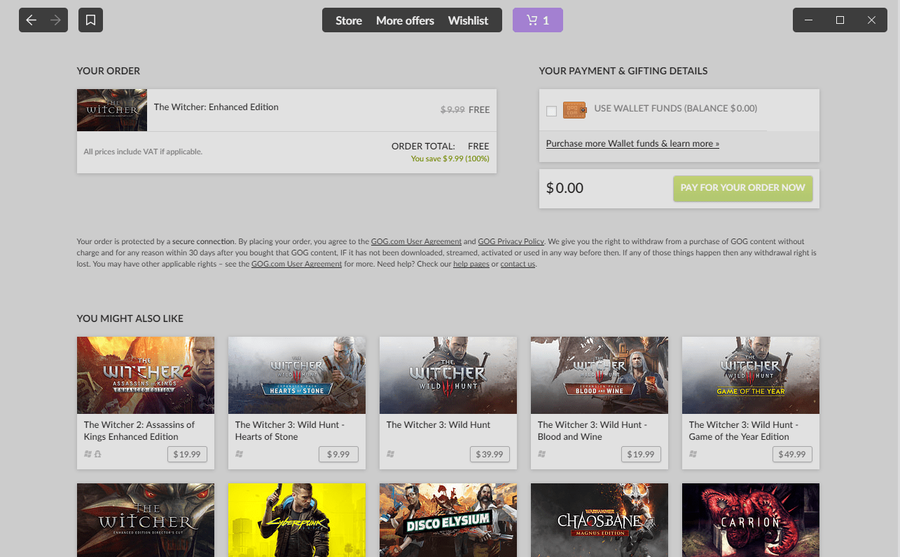Click the forward navigation arrow

56,20
